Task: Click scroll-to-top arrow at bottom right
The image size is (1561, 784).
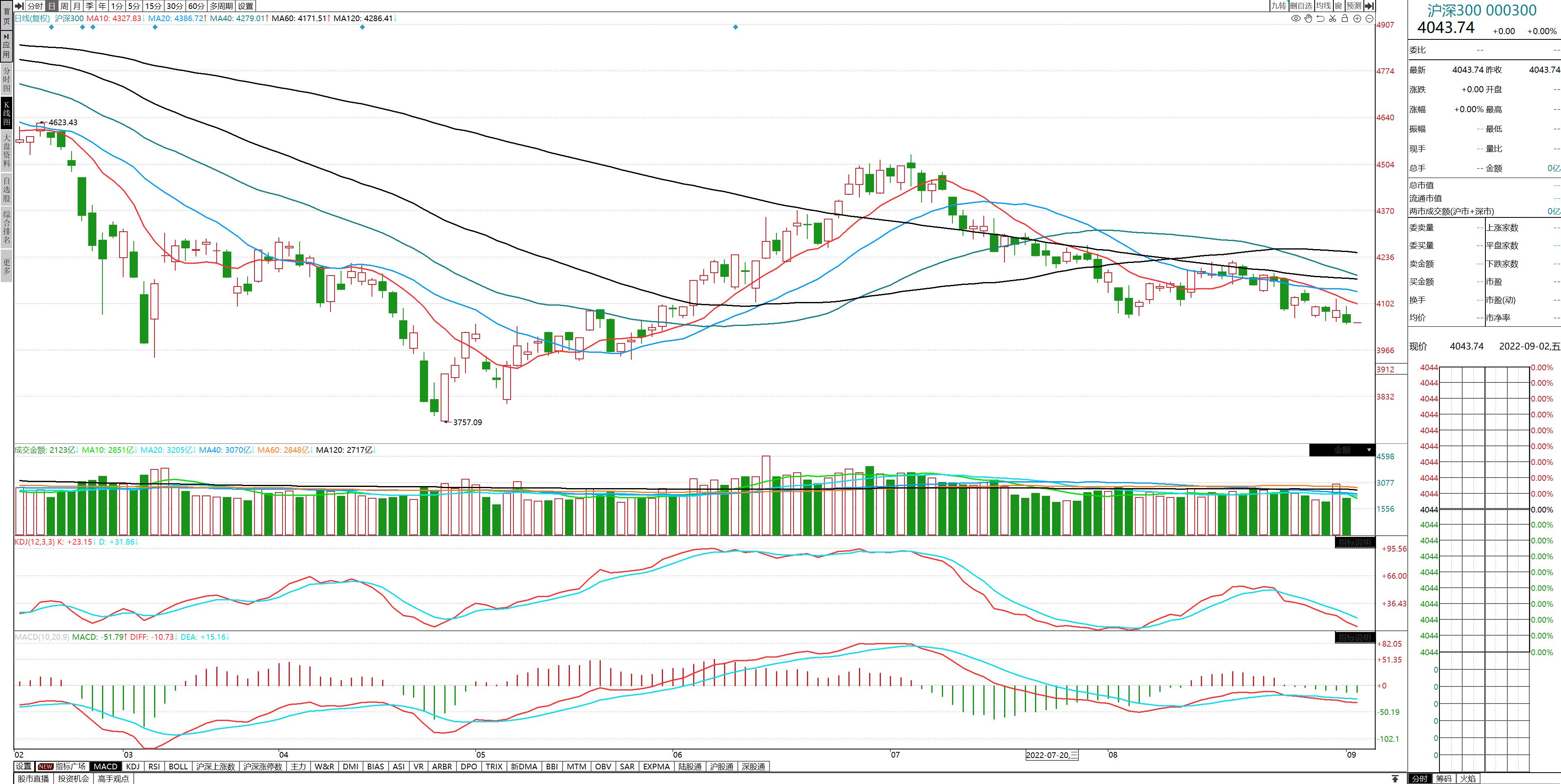Action: coord(1395,779)
